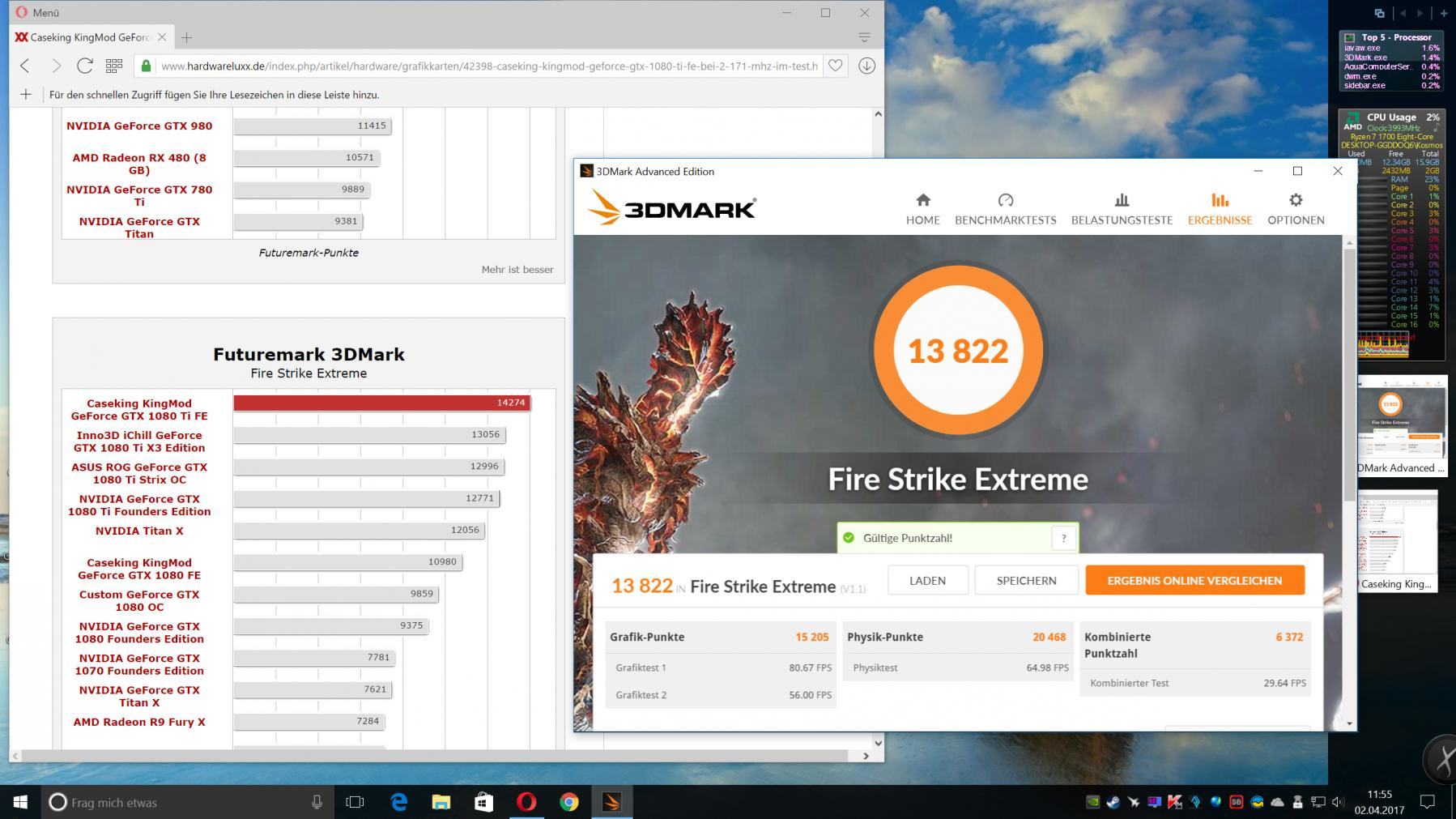Click the OneDrive cloud tray icon
Image resolution: width=1456 pixels, height=819 pixels.
coord(1277,802)
